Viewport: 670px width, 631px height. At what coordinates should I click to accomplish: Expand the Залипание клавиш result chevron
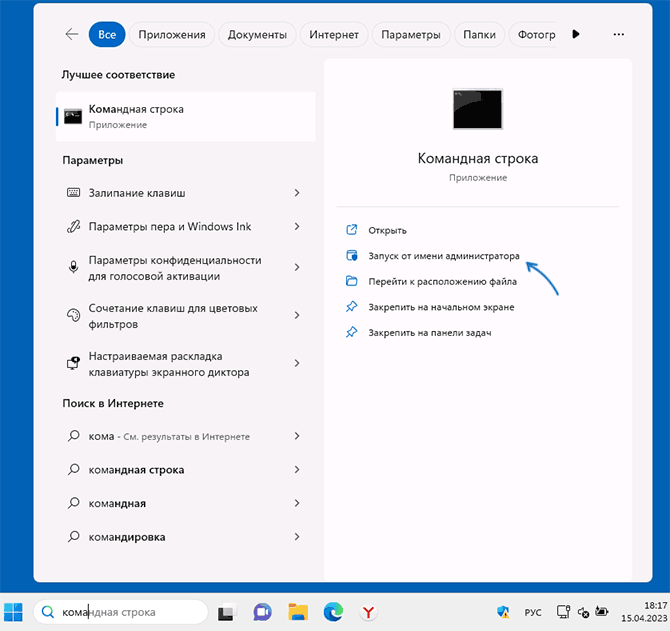click(x=297, y=192)
